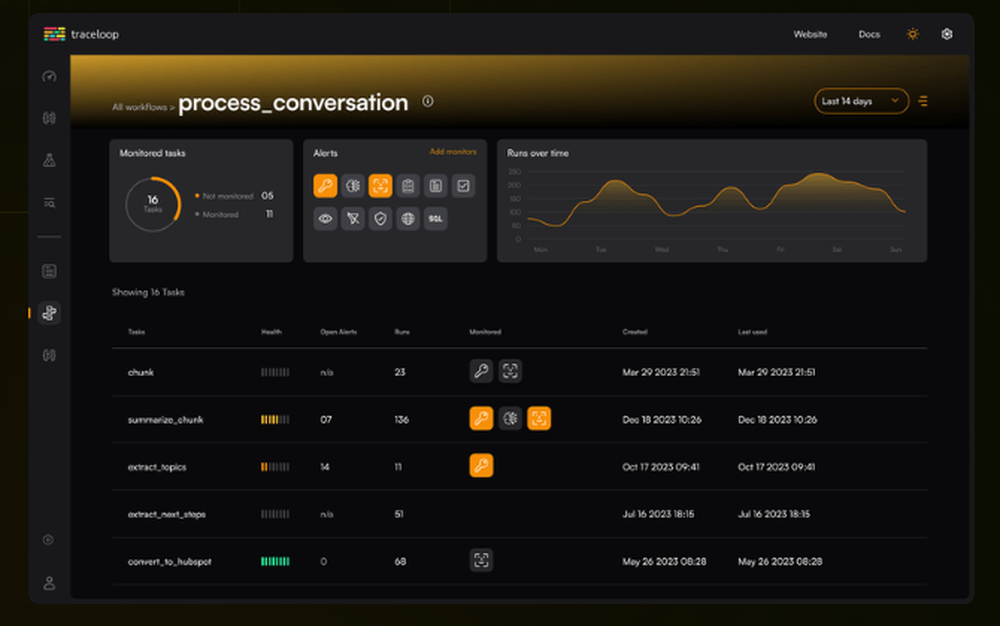Sort by Open Alerts column header

coord(338,331)
